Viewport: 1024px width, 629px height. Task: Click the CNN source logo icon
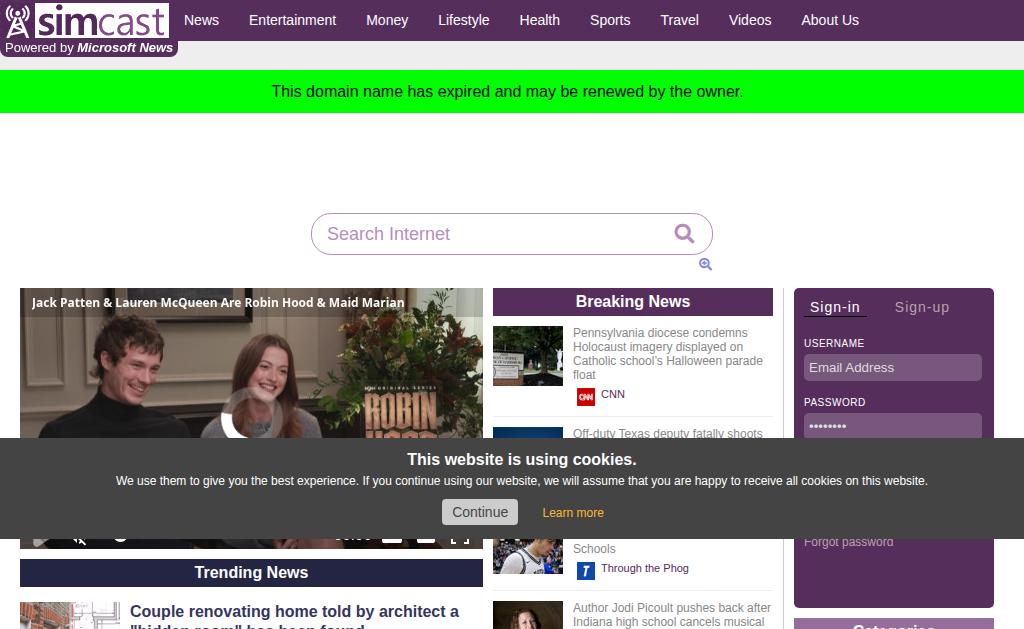click(x=586, y=397)
